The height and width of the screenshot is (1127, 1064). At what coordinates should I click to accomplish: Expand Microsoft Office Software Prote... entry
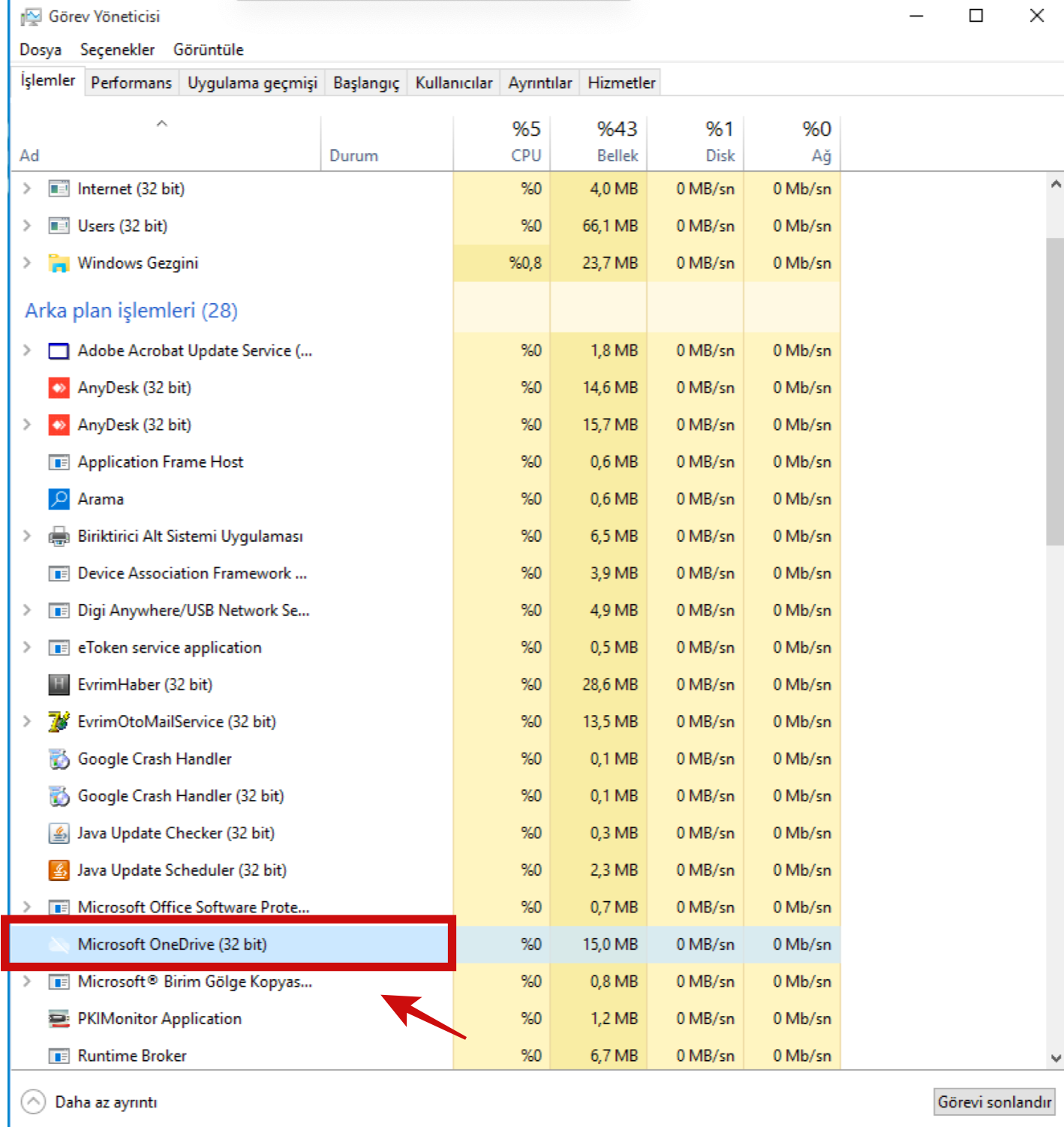(27, 907)
